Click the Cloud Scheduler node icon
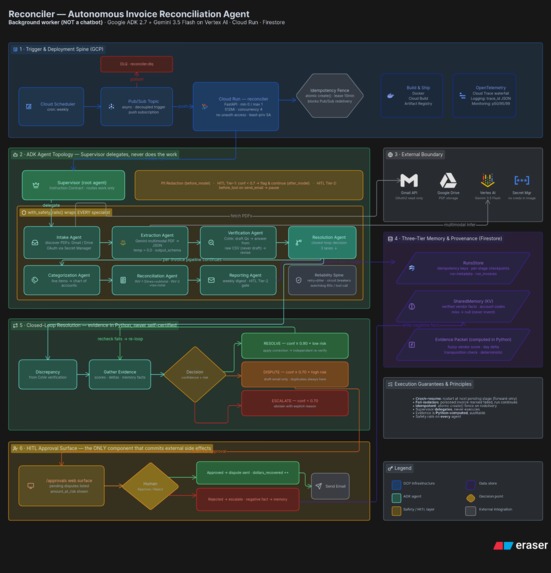 [28, 106]
